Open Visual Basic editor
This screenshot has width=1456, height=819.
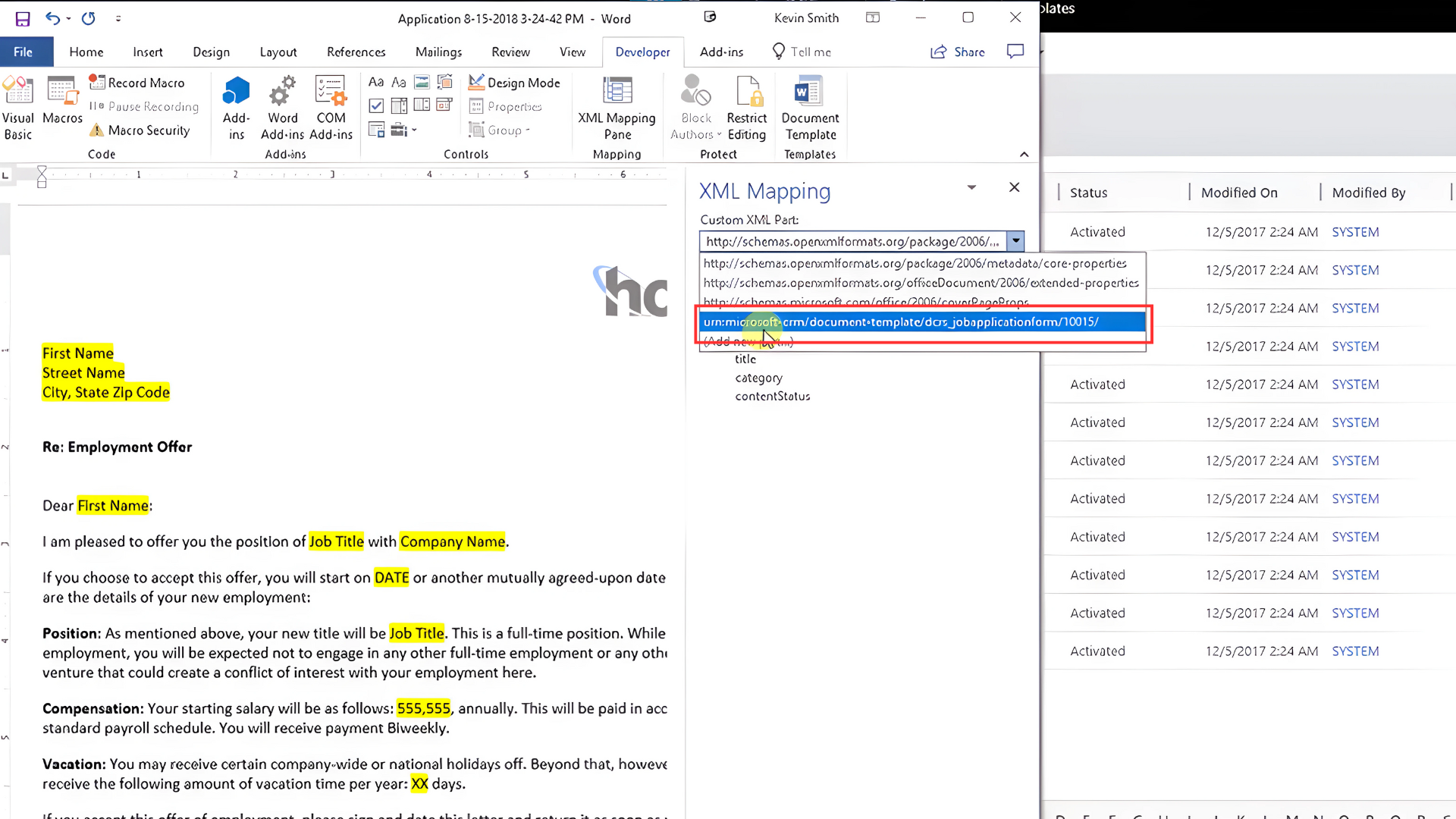coord(18,108)
